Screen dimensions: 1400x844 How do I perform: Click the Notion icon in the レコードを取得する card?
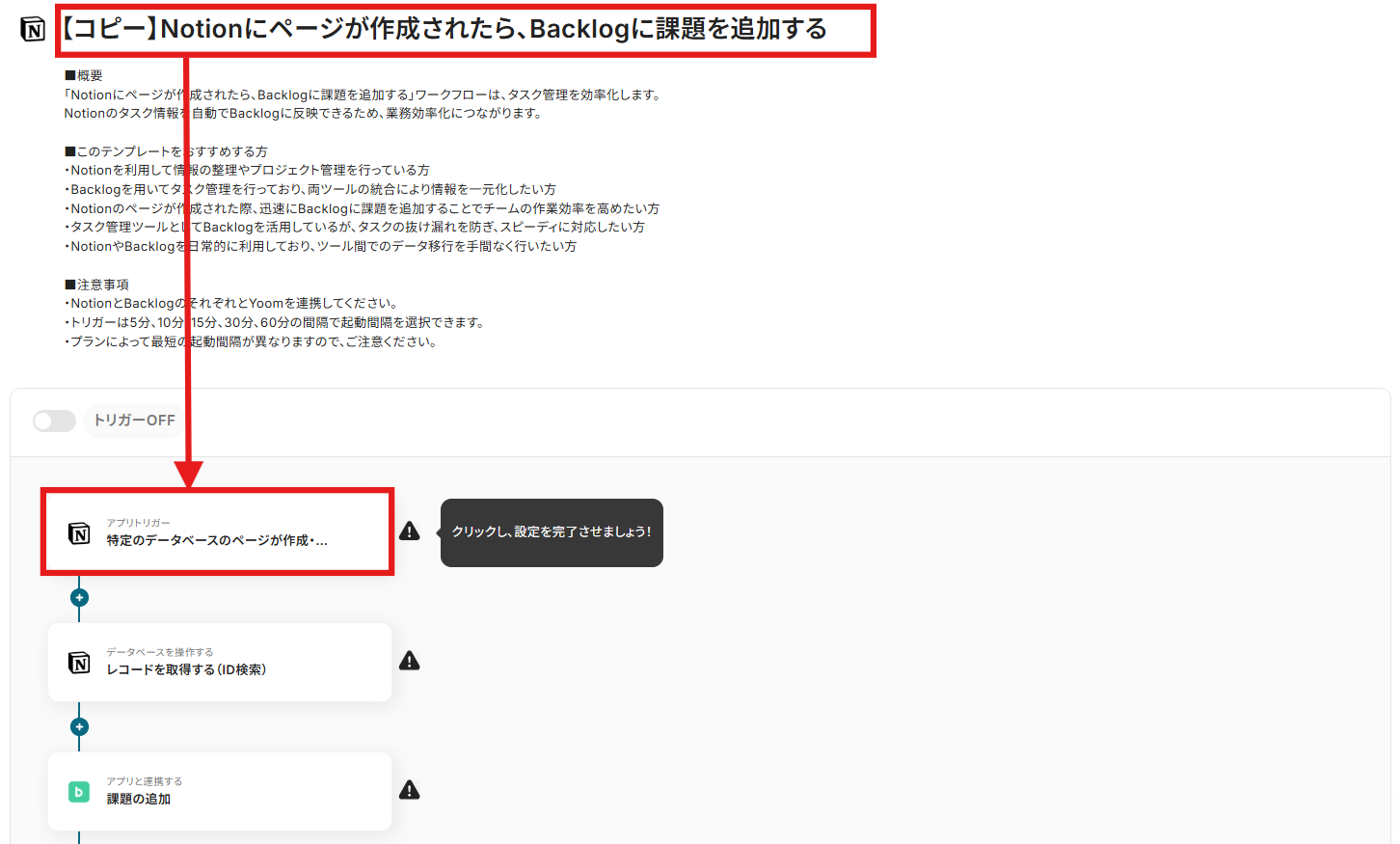[x=79, y=662]
